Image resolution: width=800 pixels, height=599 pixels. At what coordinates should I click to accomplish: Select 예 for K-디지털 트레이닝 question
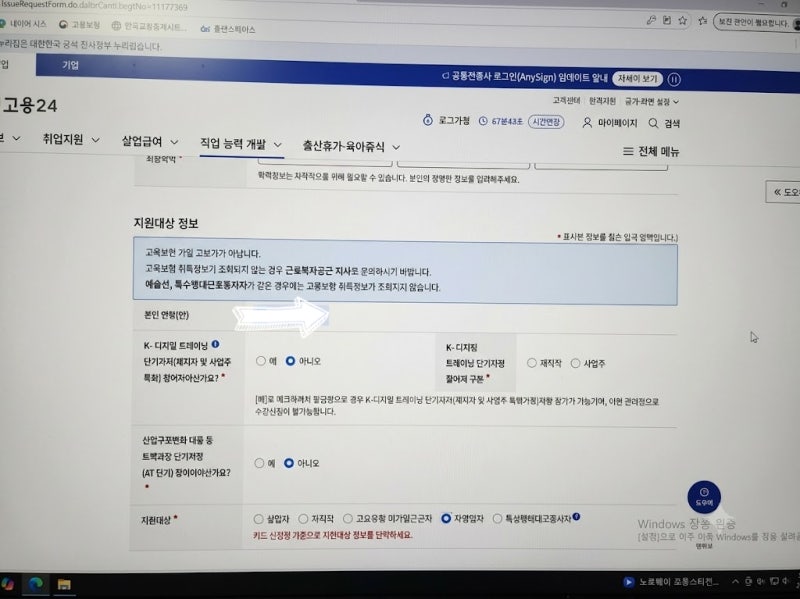coord(261,361)
